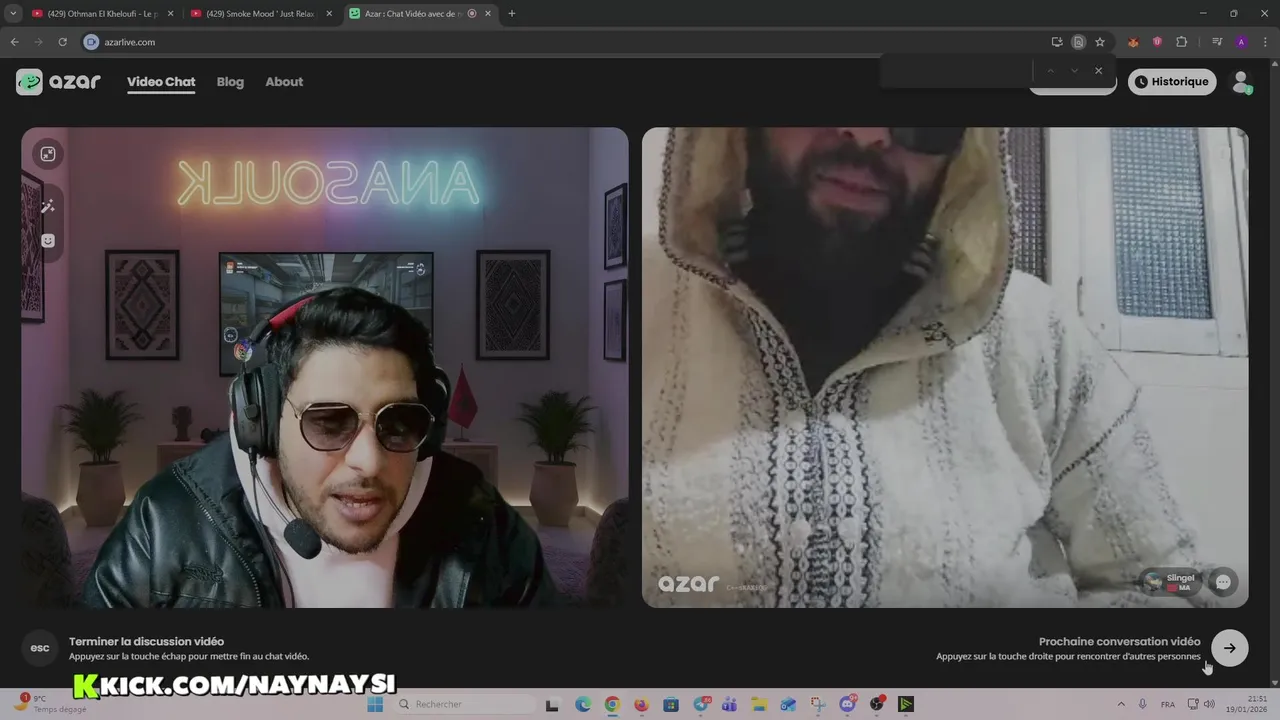Open Microsoft Edge from the taskbar
This screenshot has height=720, width=1280.
pyautogui.click(x=583, y=704)
